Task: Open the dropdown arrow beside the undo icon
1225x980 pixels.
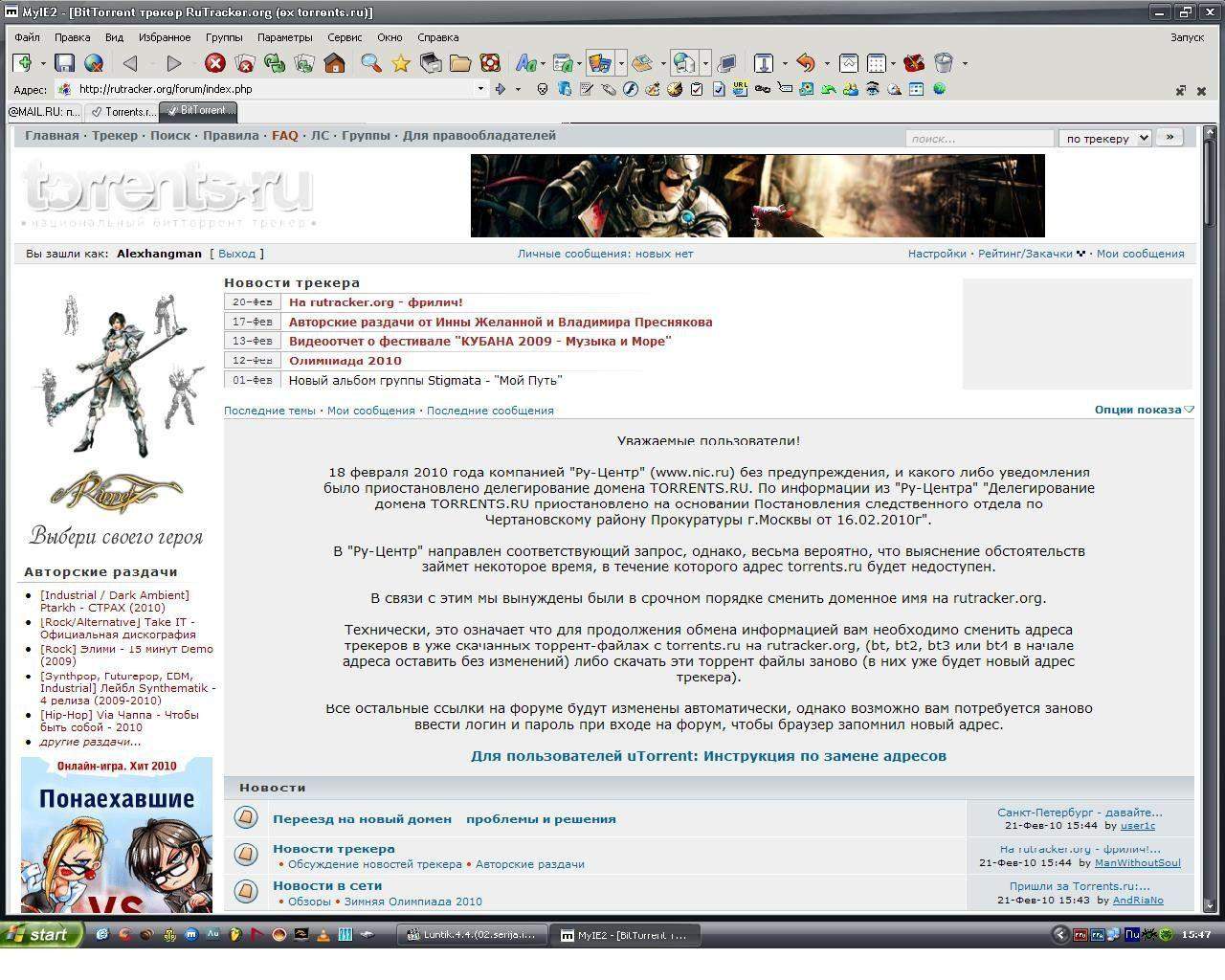Action: pos(826,63)
